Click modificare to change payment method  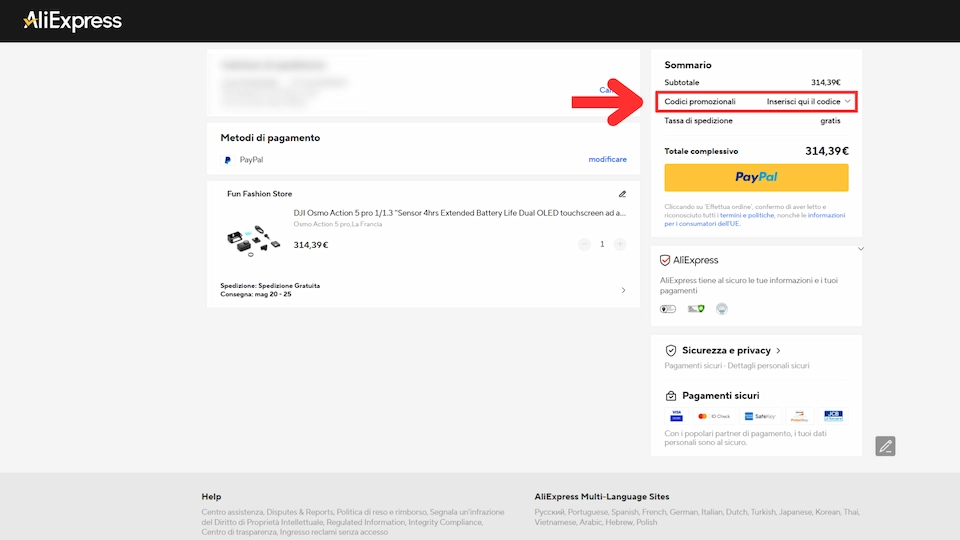(607, 159)
